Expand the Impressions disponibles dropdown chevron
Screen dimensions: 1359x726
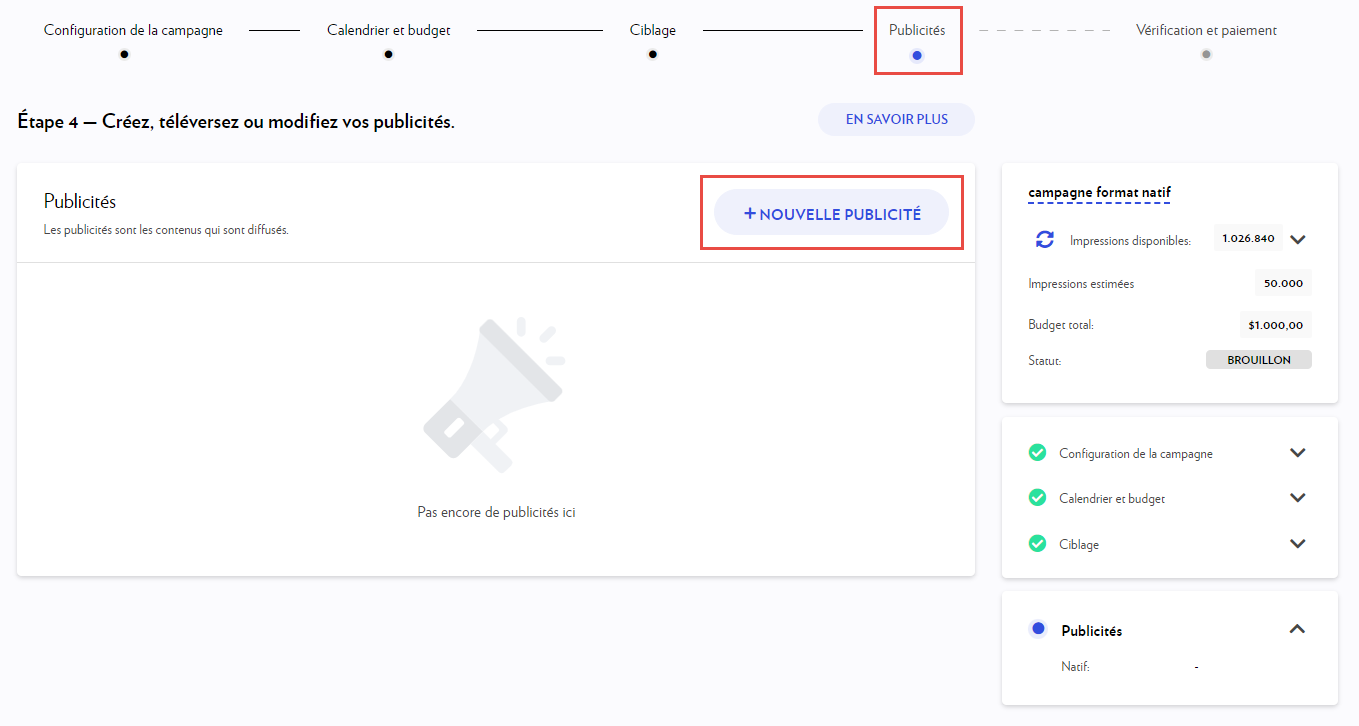point(1298,239)
